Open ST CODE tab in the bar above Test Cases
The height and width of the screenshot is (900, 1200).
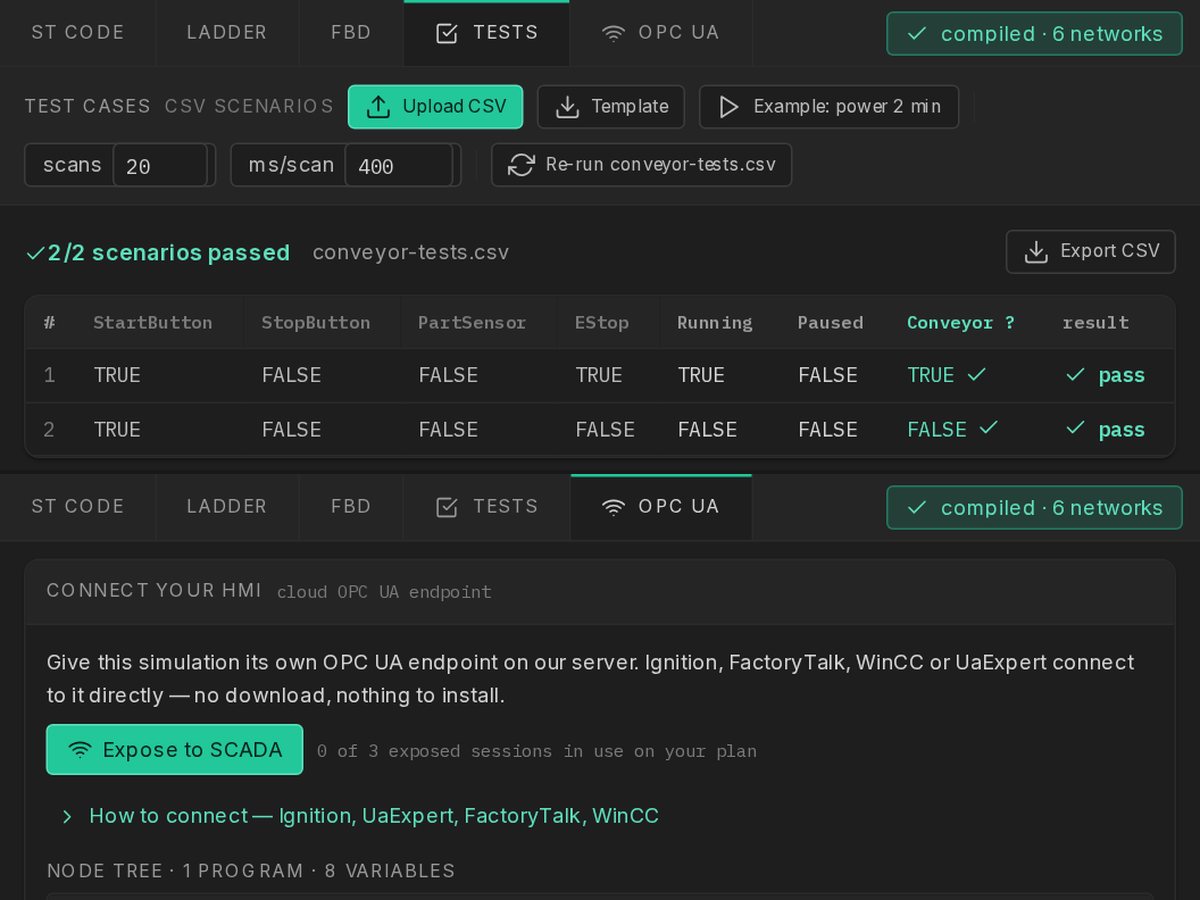click(x=78, y=32)
